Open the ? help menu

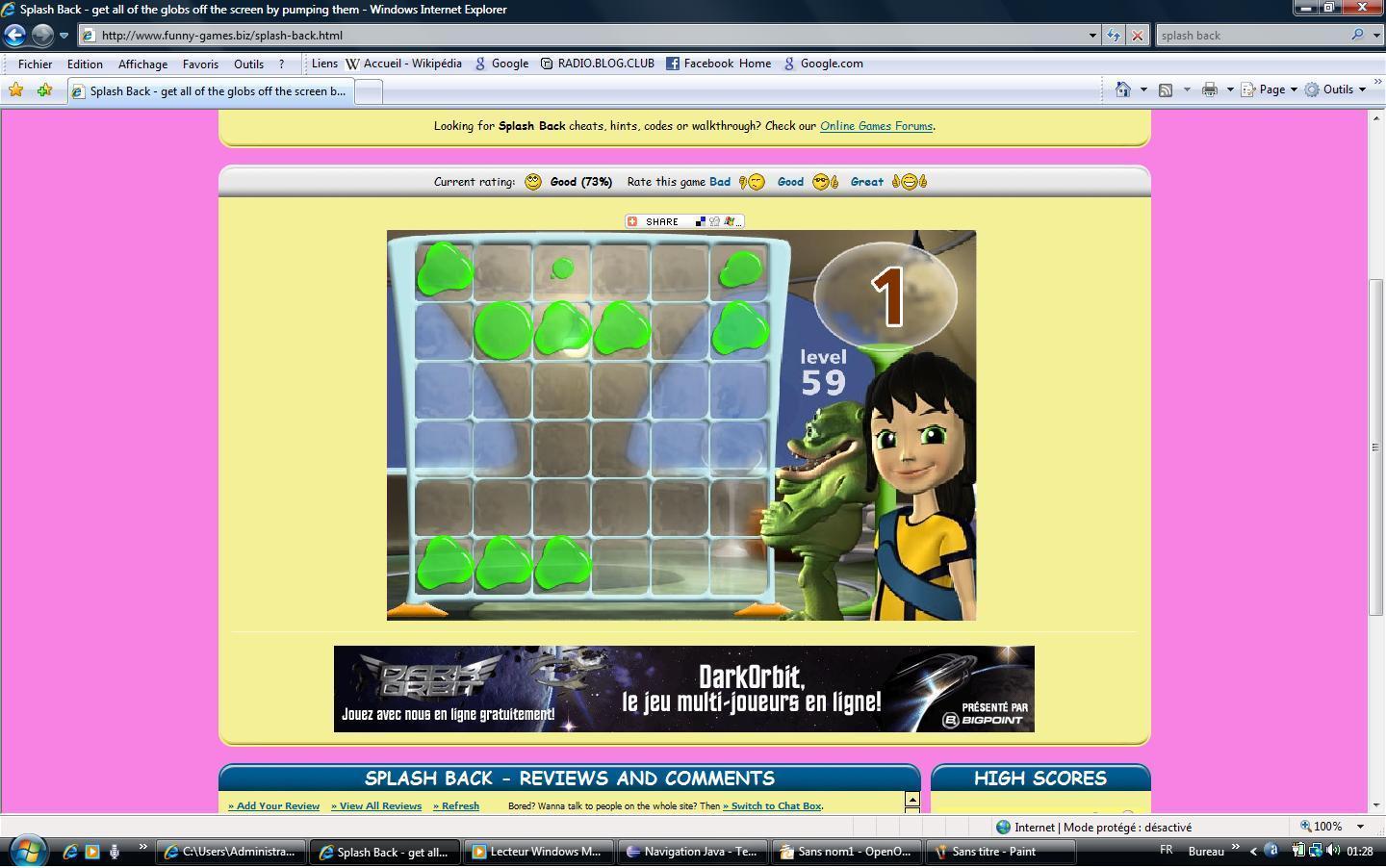[x=281, y=64]
